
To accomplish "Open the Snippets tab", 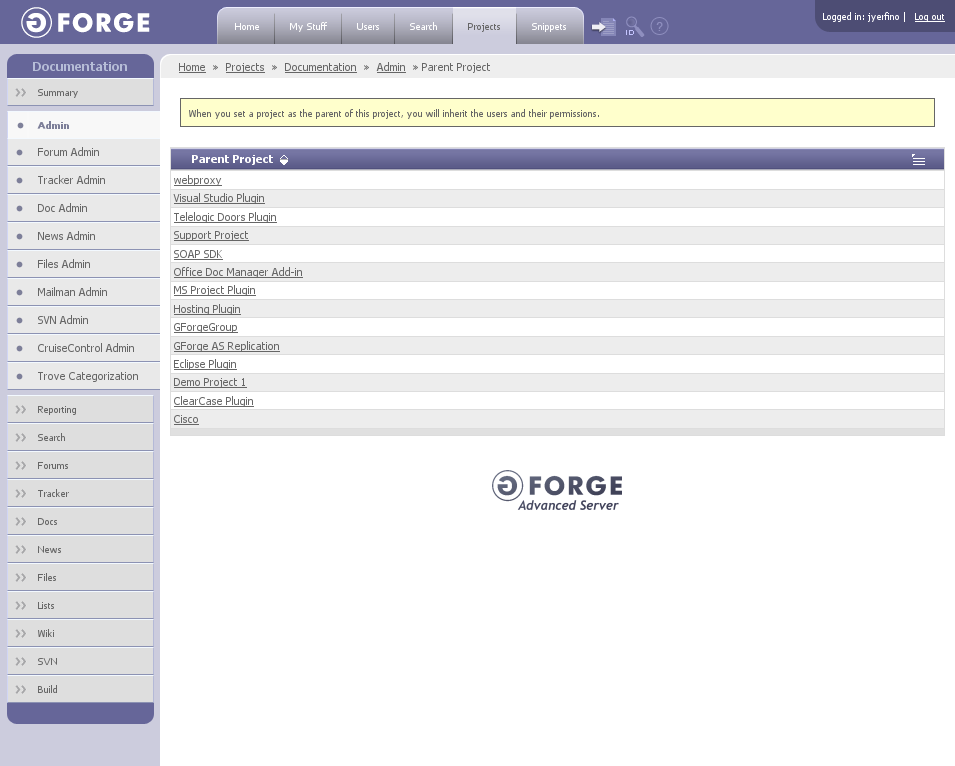I will coord(549,27).
